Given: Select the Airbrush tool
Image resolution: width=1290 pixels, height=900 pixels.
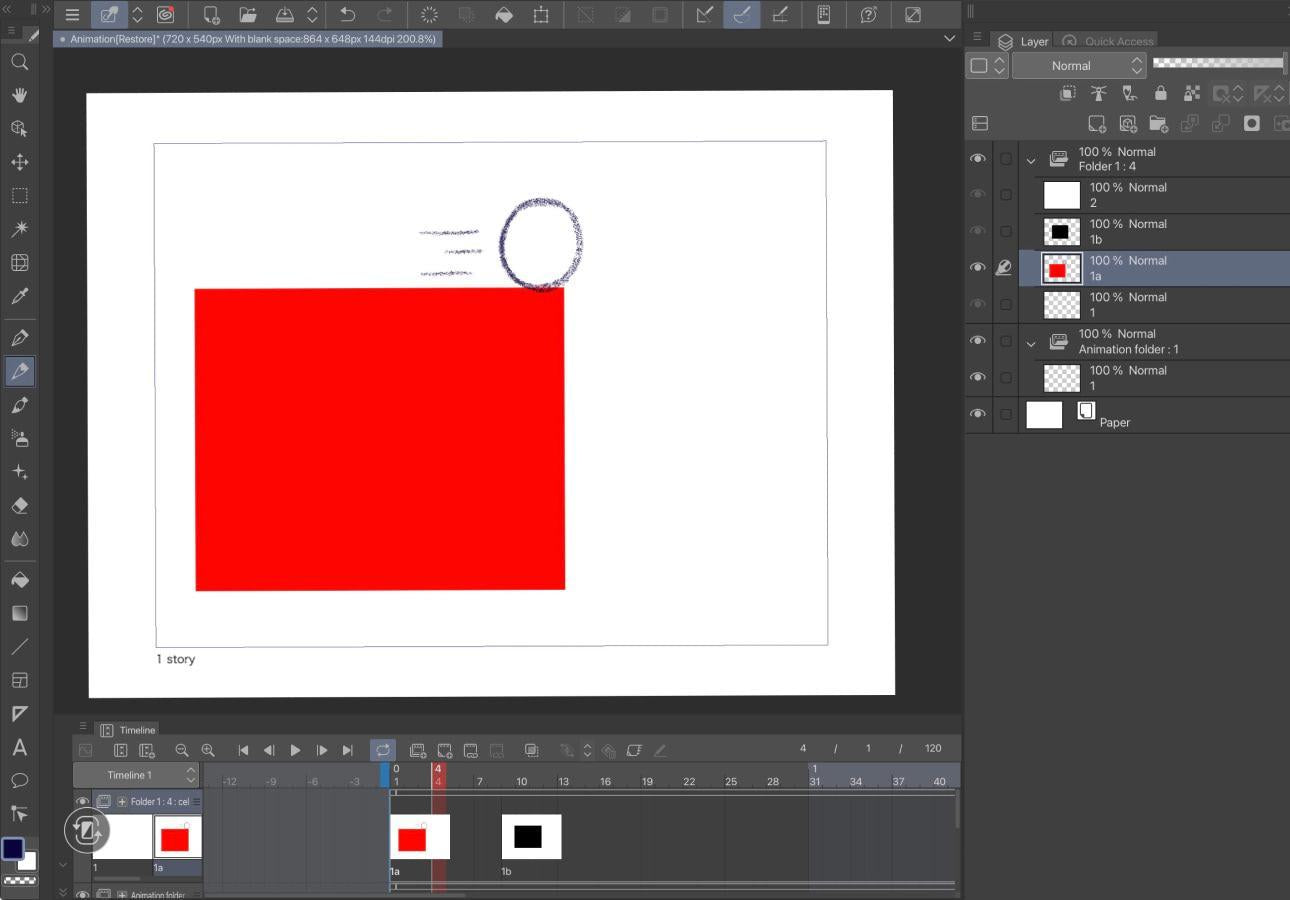Looking at the screenshot, I should (19, 438).
